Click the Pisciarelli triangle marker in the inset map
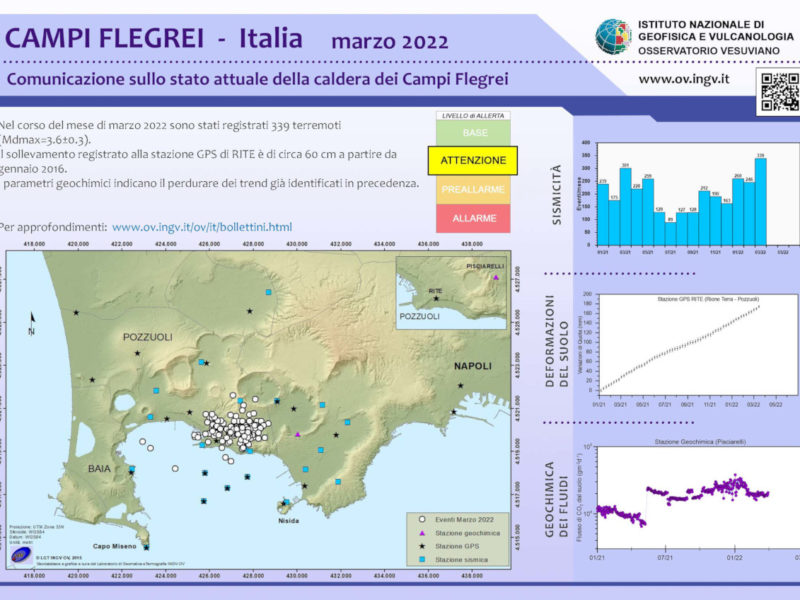Screen dimensions: 800x600 coord(495,278)
